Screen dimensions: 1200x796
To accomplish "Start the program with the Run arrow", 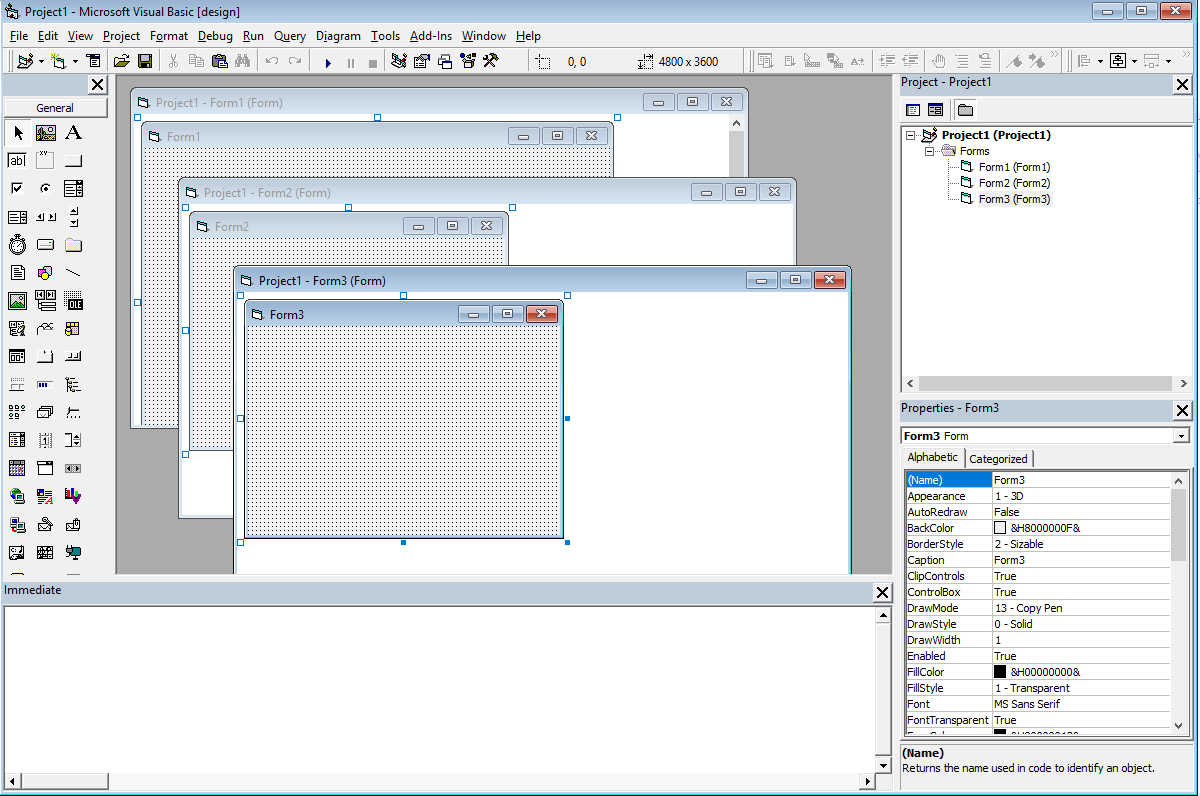I will 328,62.
